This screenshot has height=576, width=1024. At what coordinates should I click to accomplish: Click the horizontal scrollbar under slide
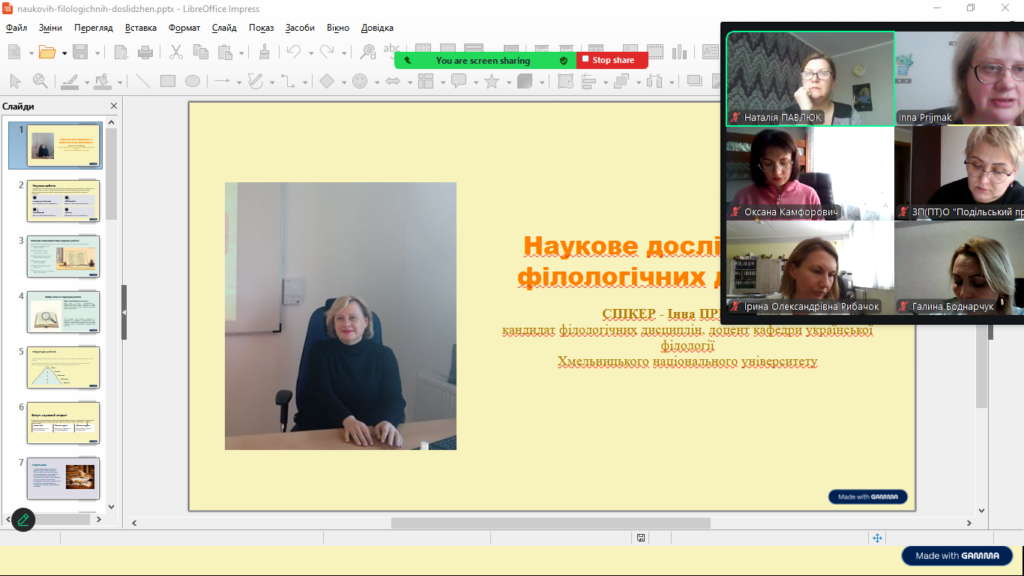pyautogui.click(x=550, y=523)
